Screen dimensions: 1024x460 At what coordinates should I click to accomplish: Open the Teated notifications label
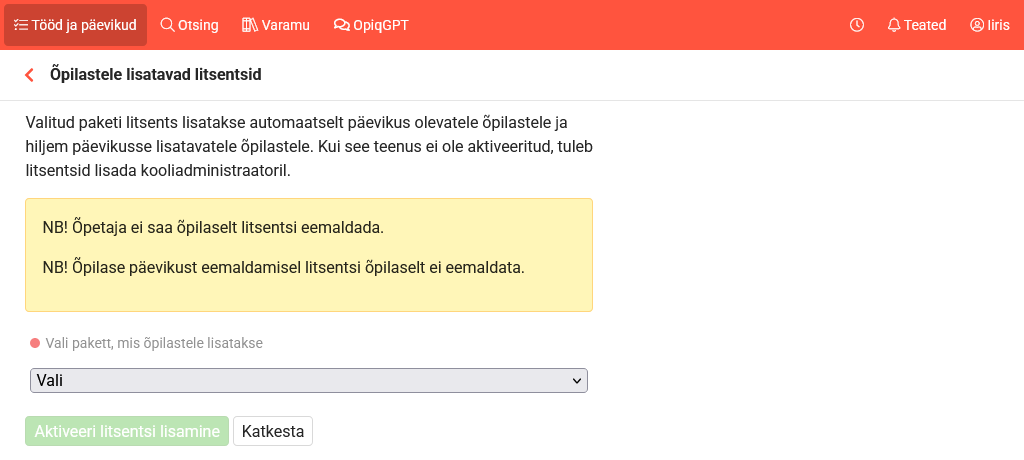coord(925,25)
